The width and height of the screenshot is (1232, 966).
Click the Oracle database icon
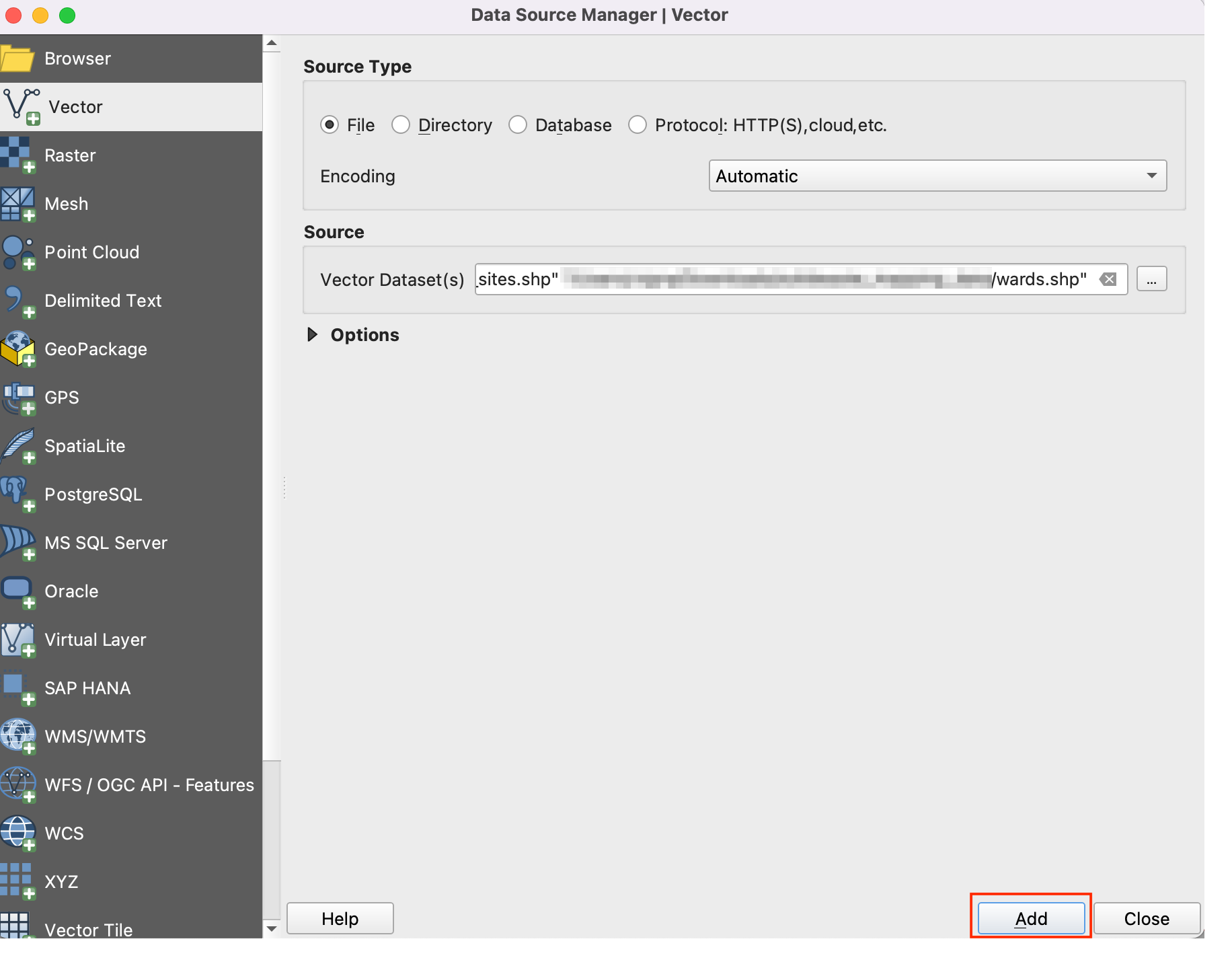coord(17,591)
